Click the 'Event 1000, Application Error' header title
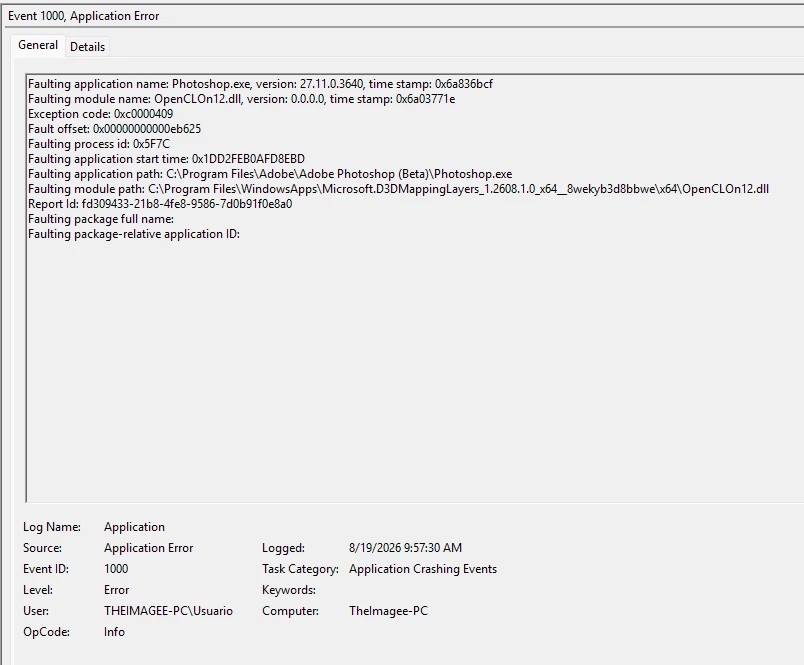 pyautogui.click(x=84, y=16)
